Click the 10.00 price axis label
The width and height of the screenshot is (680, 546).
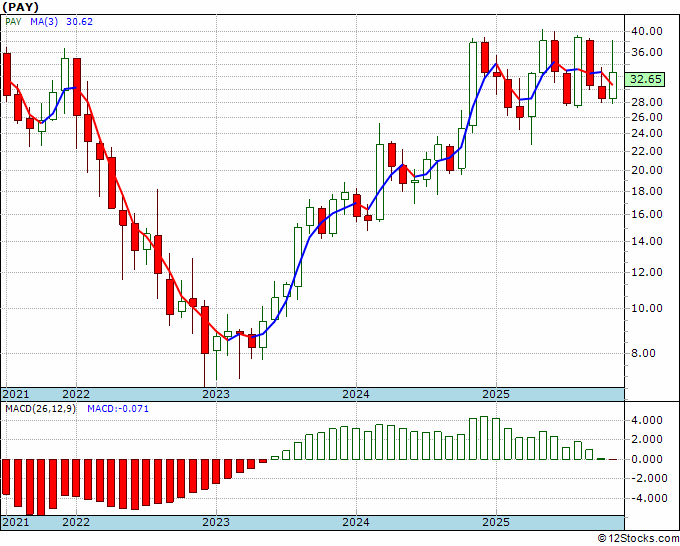pyautogui.click(x=646, y=308)
